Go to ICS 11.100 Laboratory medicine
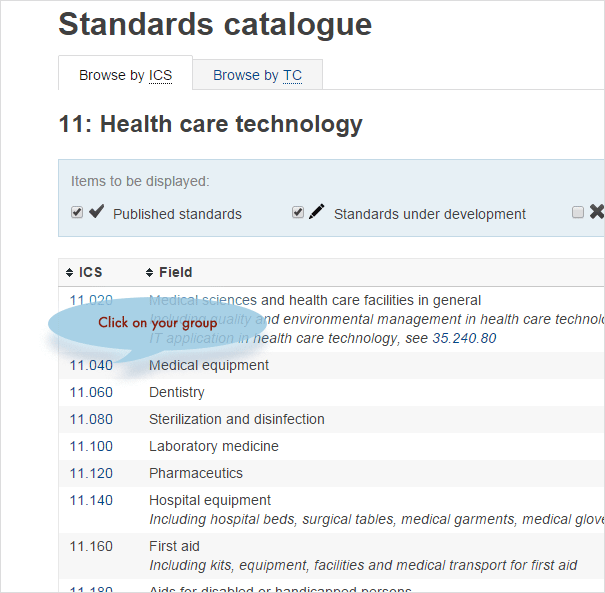Viewport: 605px width, 593px height. (x=91, y=447)
